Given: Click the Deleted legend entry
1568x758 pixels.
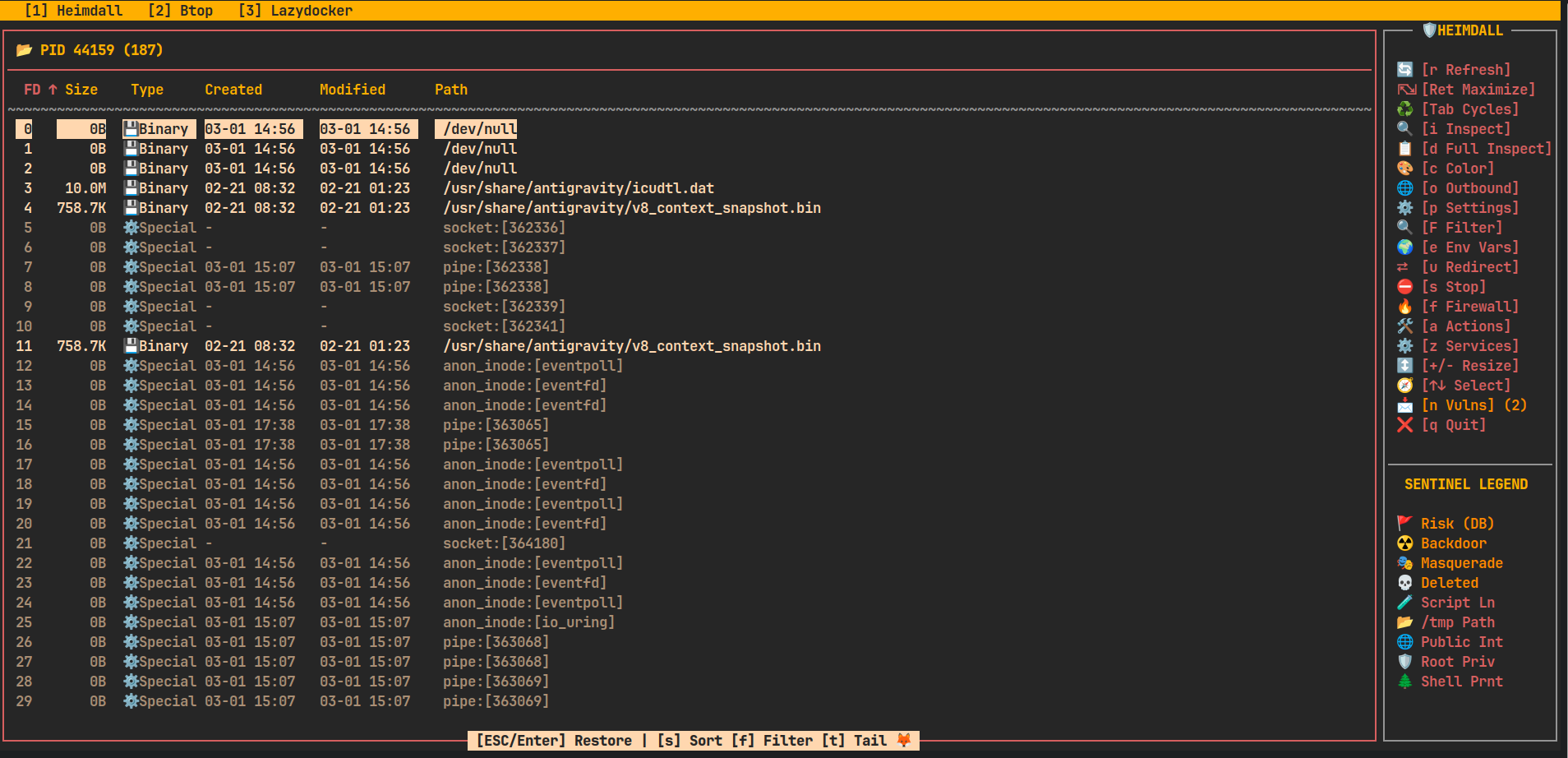Looking at the screenshot, I should (1437, 583).
